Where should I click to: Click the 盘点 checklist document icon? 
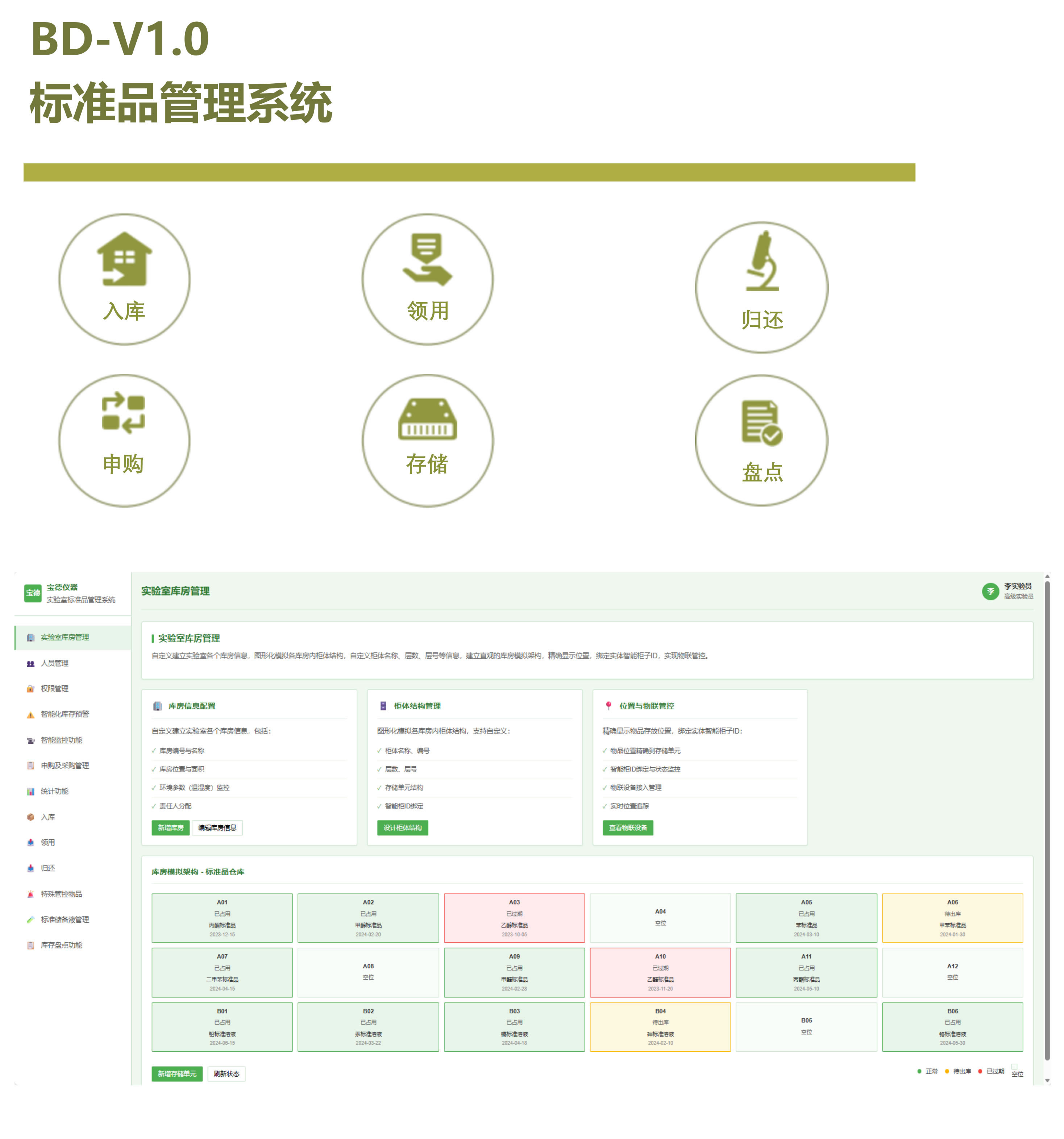coord(761,423)
